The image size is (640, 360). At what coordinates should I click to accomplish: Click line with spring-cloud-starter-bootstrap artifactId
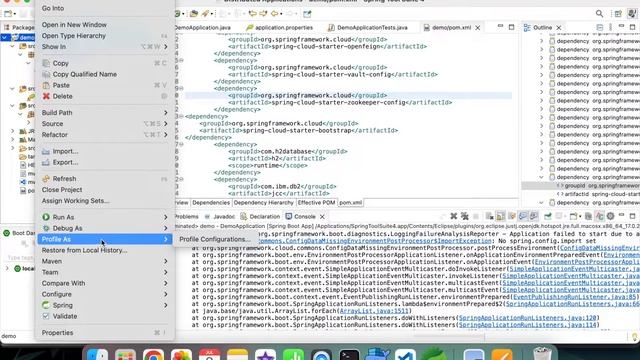pyautogui.click(x=299, y=131)
